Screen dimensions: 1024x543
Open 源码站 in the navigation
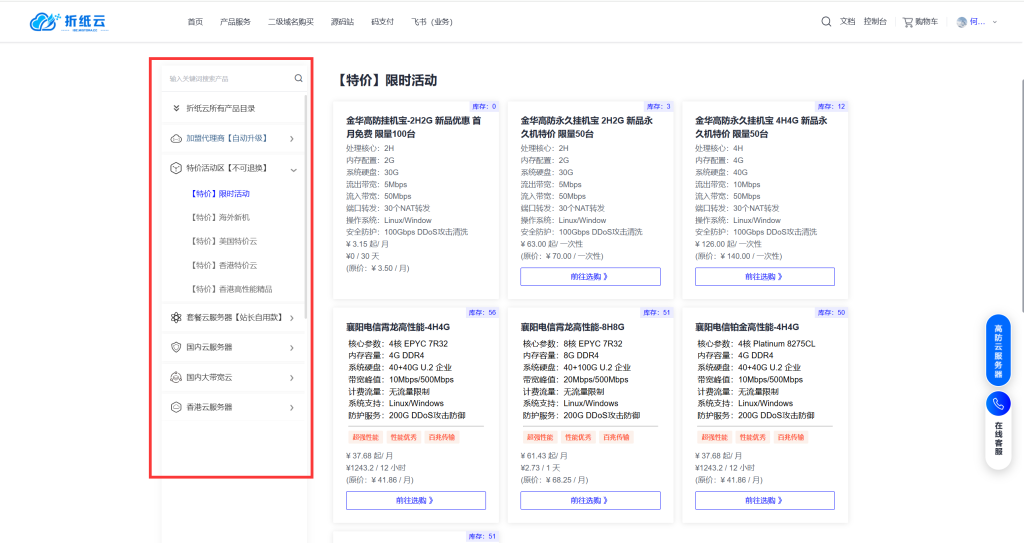(342, 22)
